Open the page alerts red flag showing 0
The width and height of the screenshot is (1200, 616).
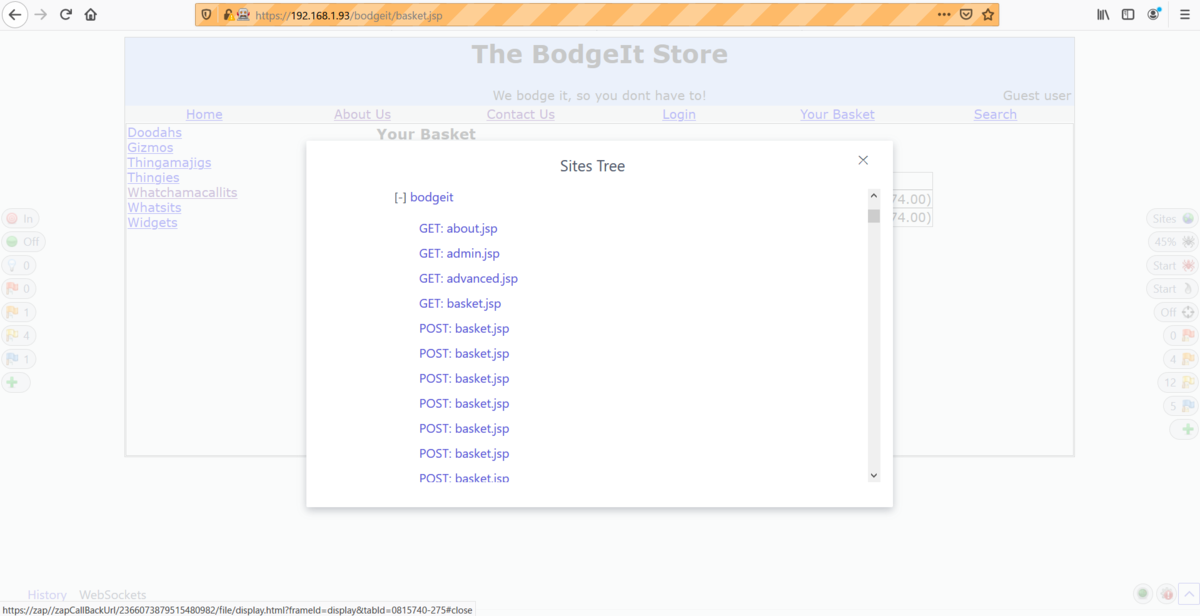point(18,289)
